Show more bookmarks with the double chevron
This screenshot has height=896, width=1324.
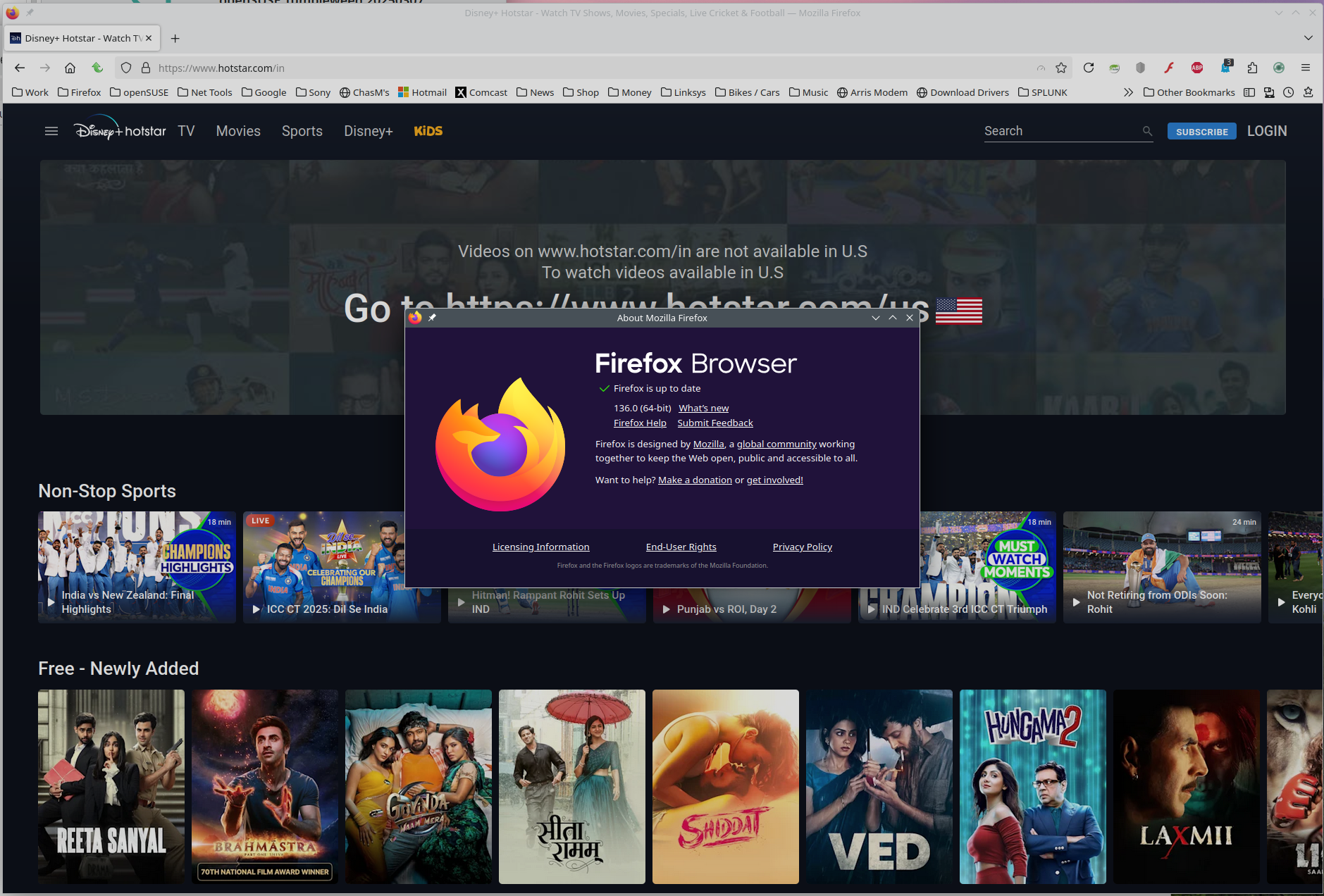(1128, 92)
